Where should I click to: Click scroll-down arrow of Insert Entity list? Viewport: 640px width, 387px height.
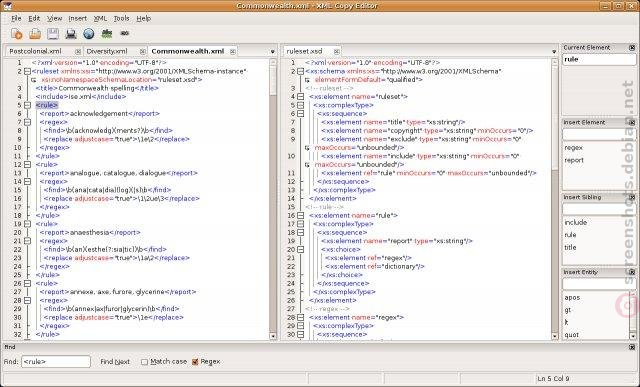[633, 336]
